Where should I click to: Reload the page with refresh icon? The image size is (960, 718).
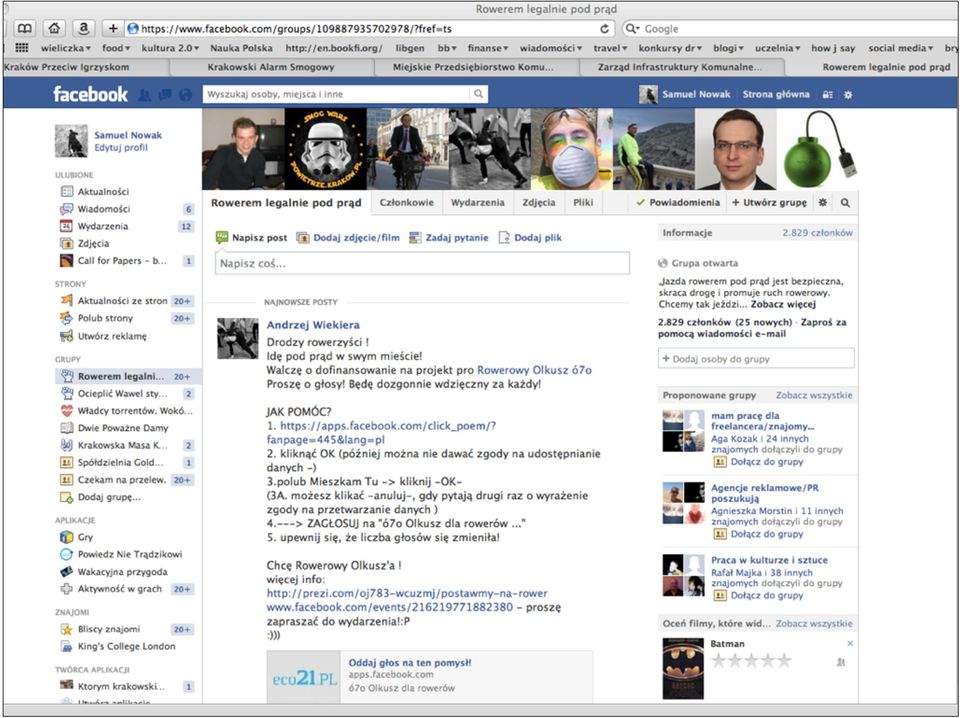tap(604, 29)
